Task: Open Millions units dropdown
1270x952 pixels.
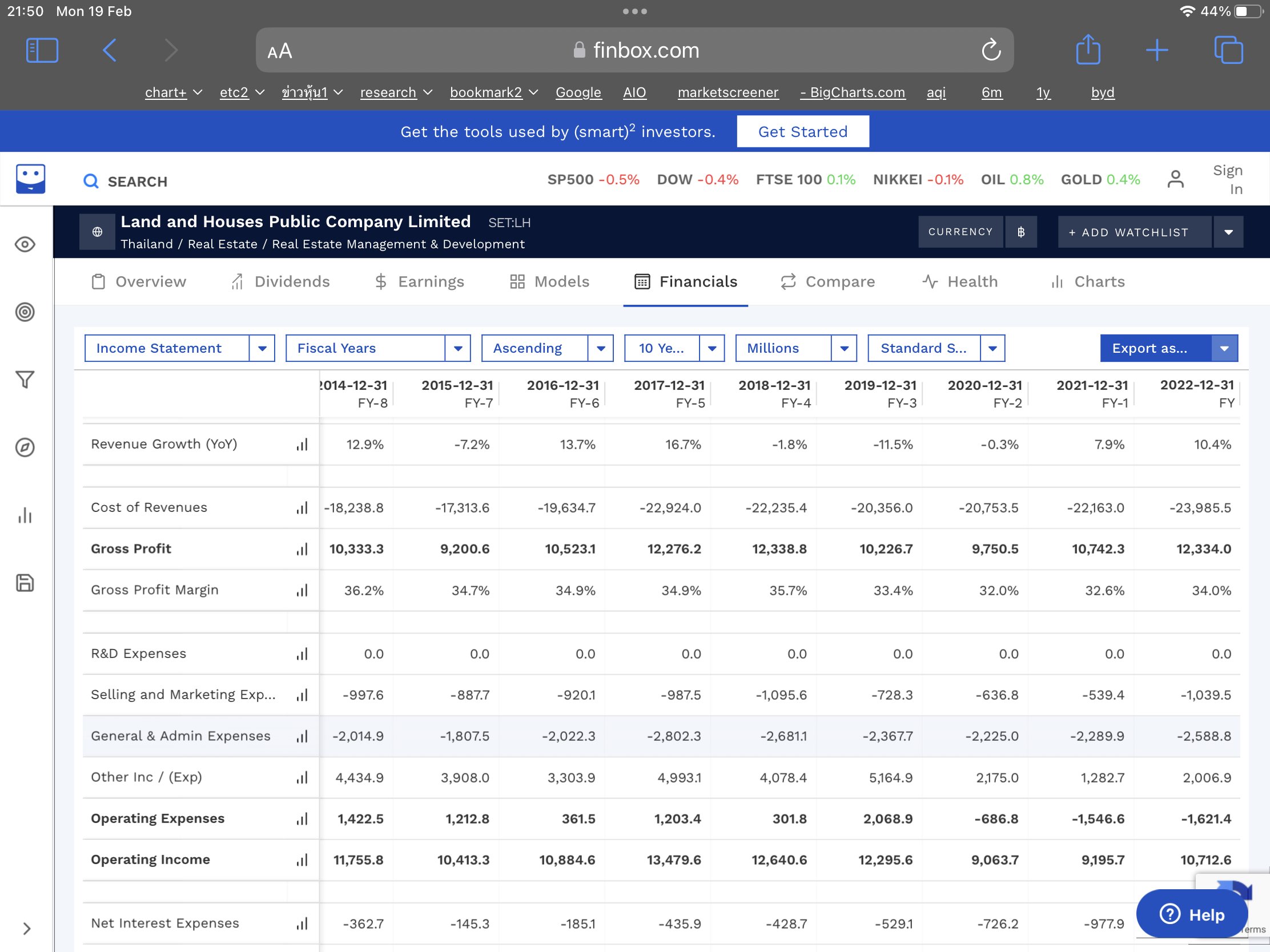Action: [x=796, y=348]
